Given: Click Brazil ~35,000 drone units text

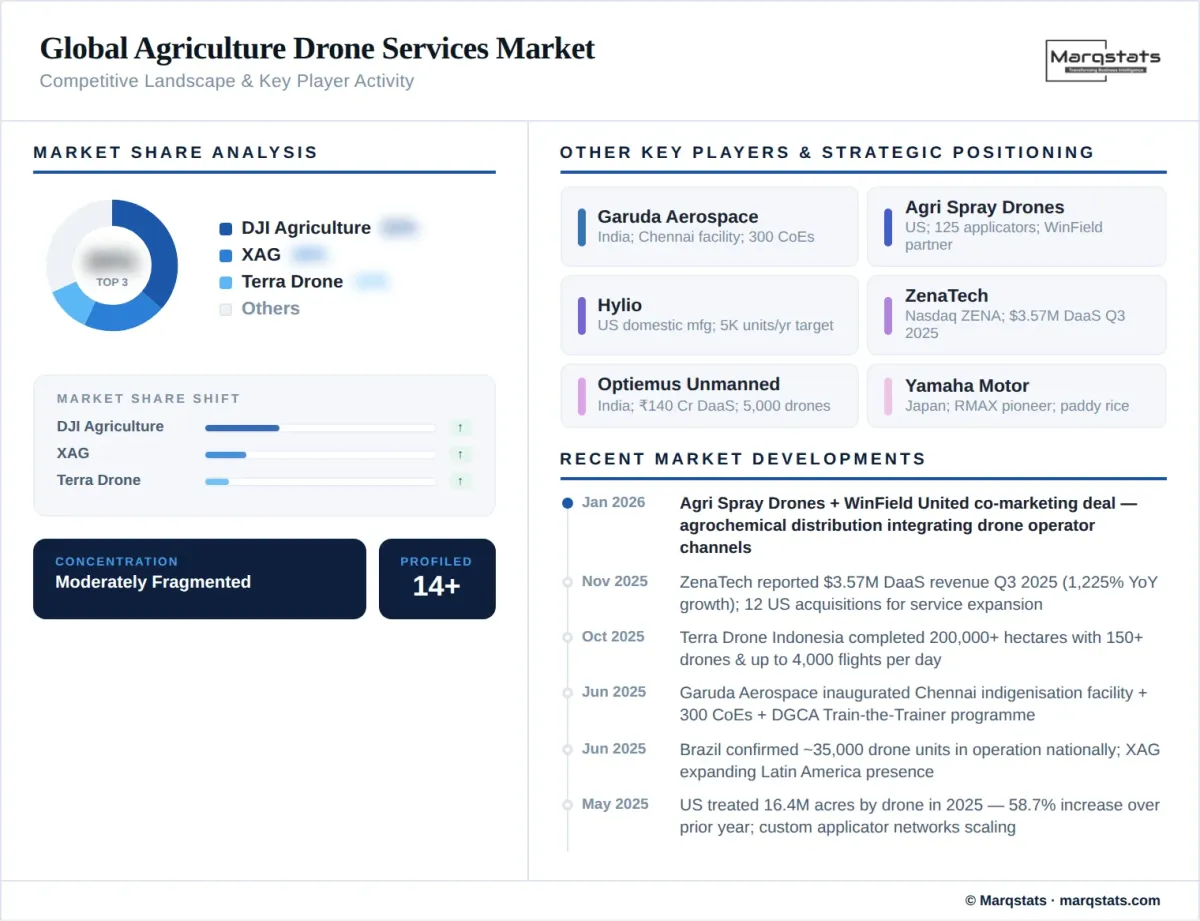Looking at the screenshot, I should click(x=920, y=760).
